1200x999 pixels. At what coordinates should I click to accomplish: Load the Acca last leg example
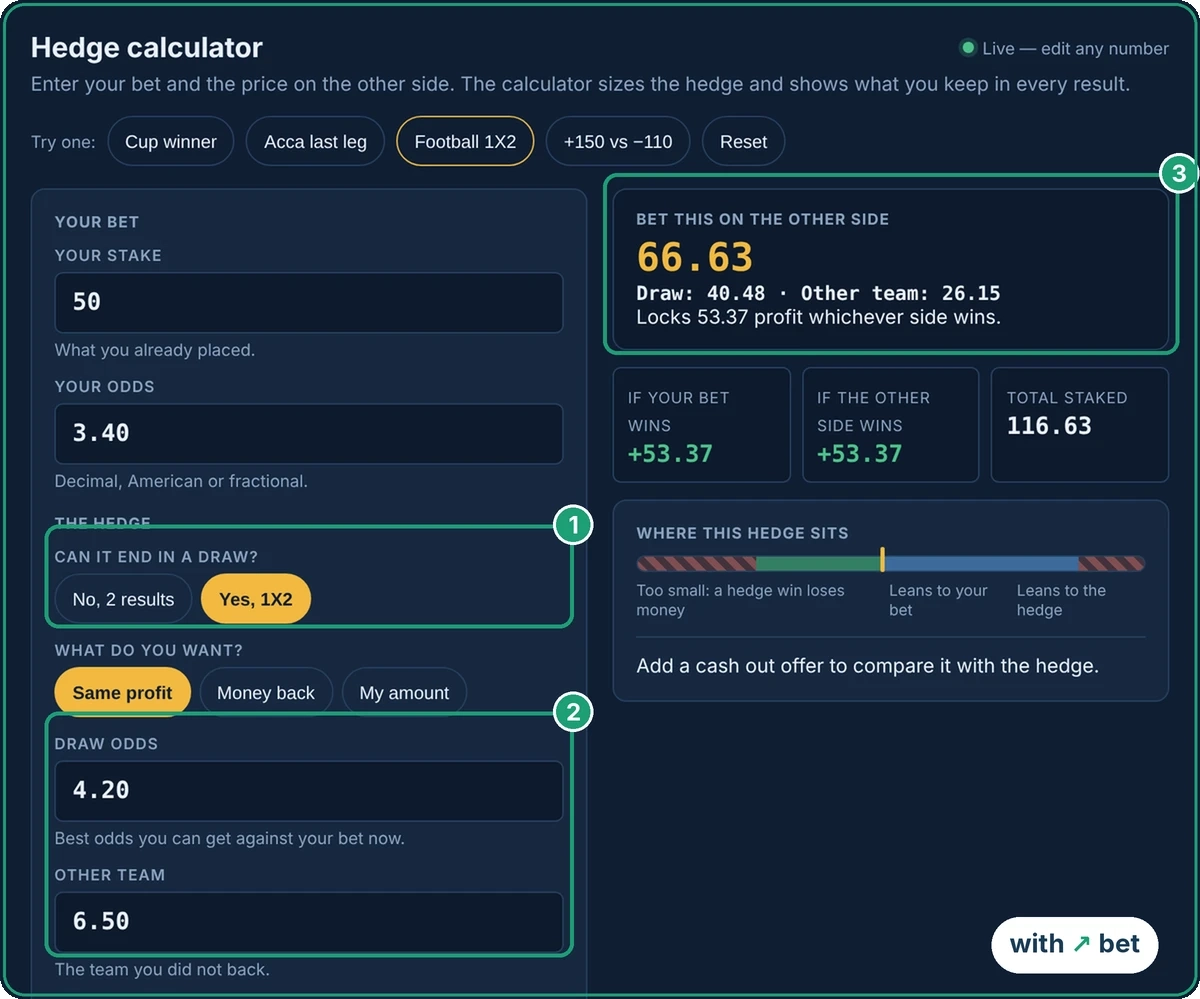coord(315,142)
